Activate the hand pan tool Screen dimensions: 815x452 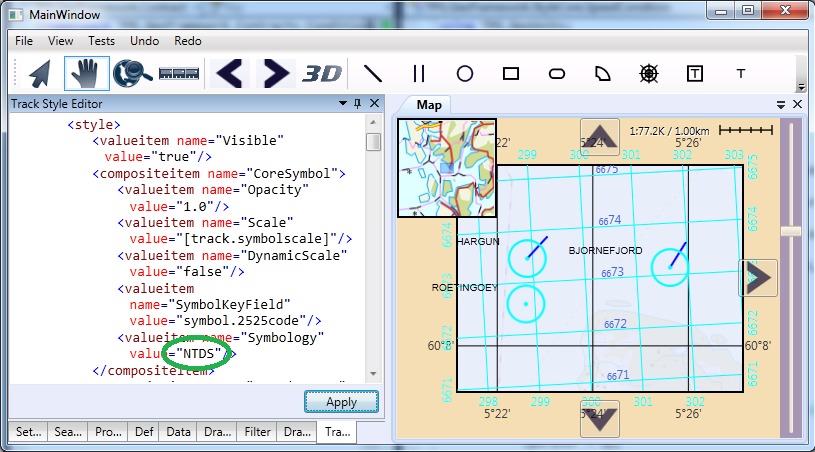[86, 74]
